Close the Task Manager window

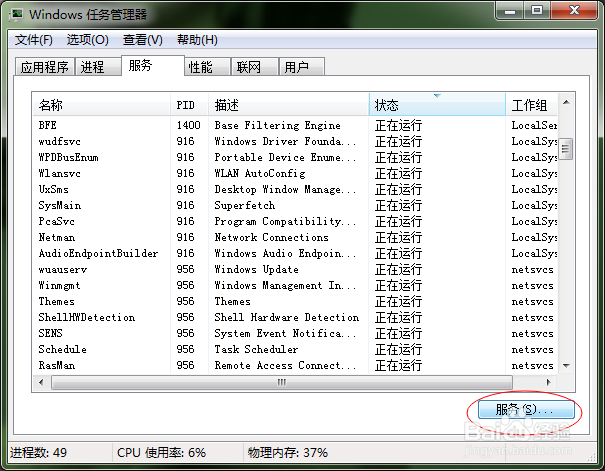pyautogui.click(x=574, y=10)
